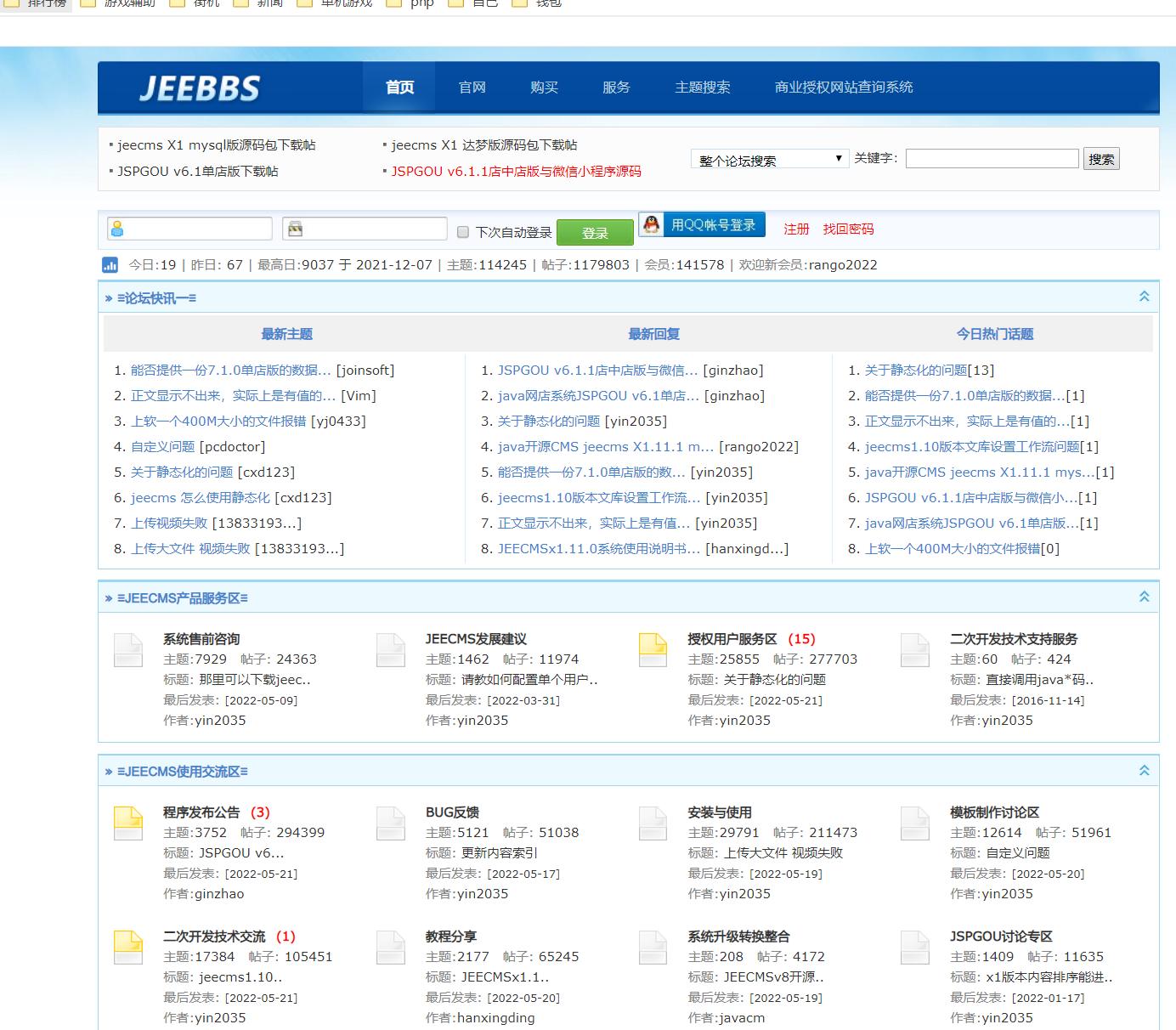
Task: Open BUG反馈 forum document icon
Action: [391, 823]
